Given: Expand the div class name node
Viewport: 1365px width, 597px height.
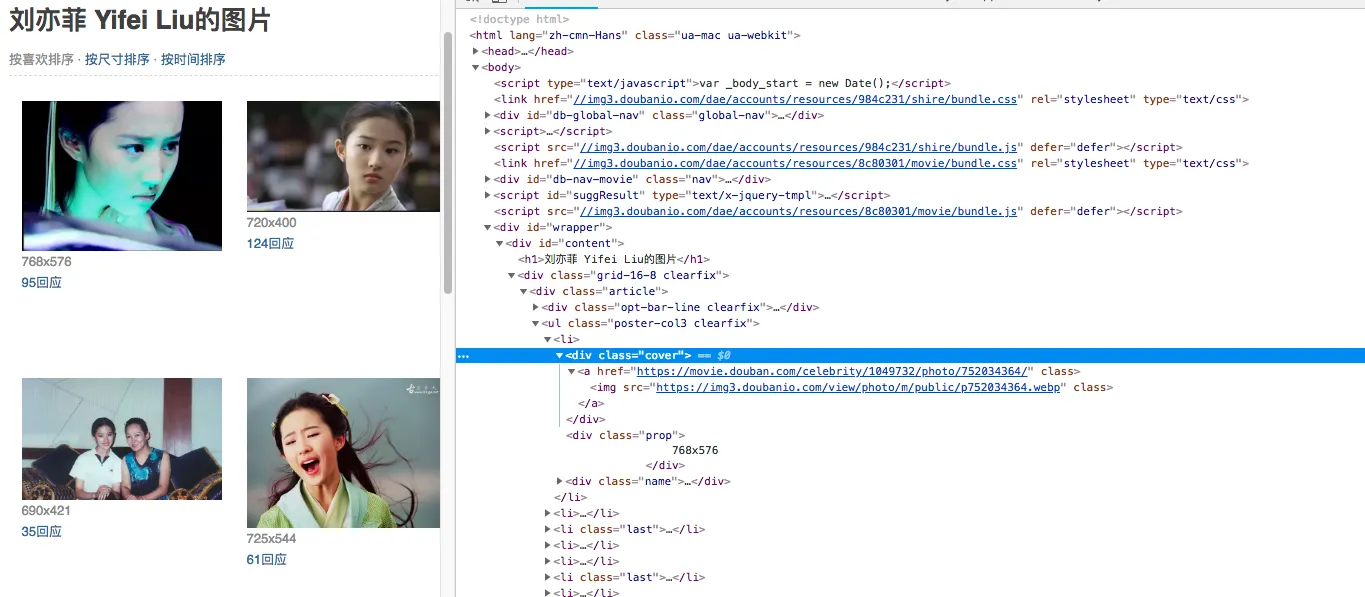Looking at the screenshot, I should (560, 481).
